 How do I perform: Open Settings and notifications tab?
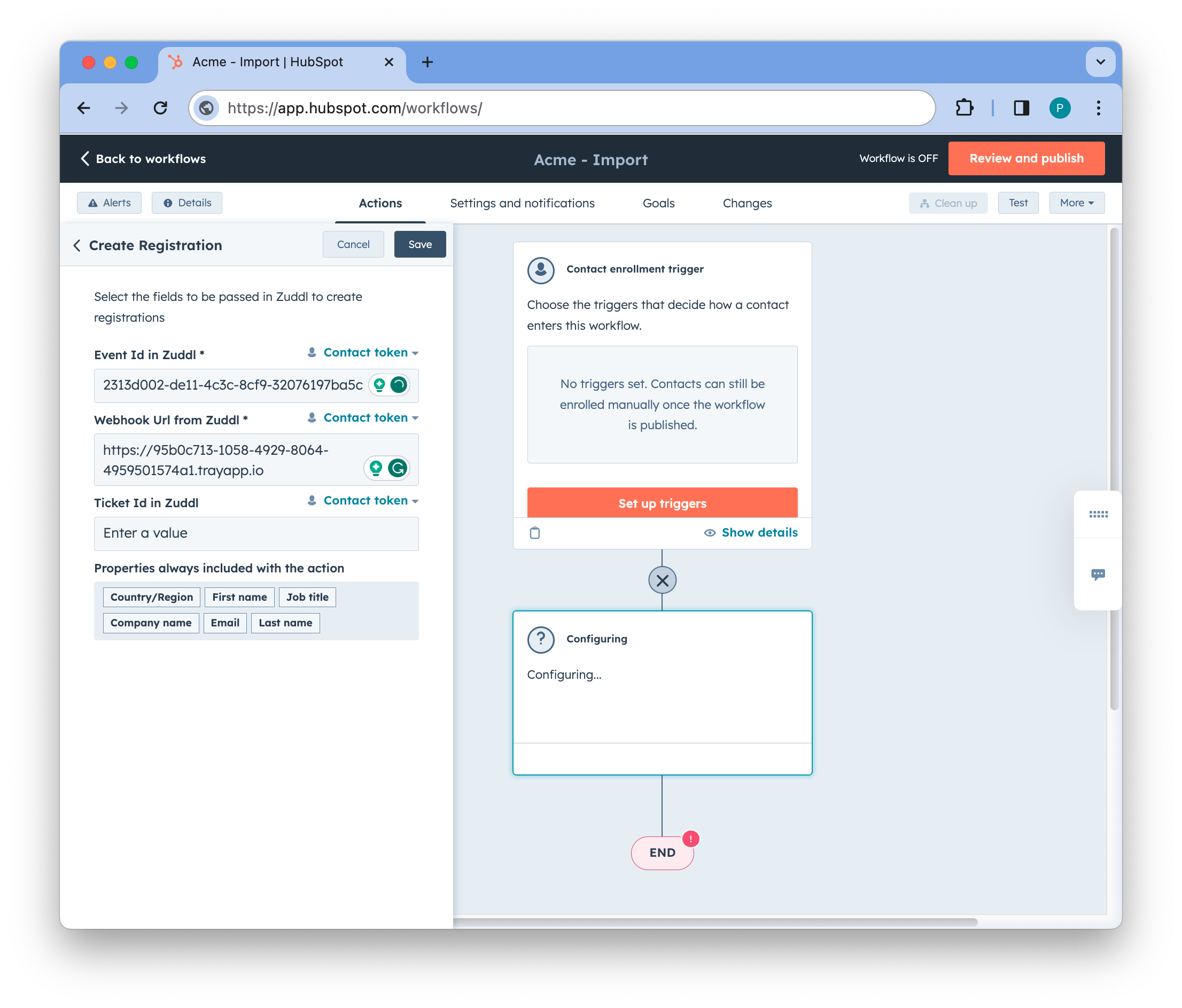(x=522, y=203)
